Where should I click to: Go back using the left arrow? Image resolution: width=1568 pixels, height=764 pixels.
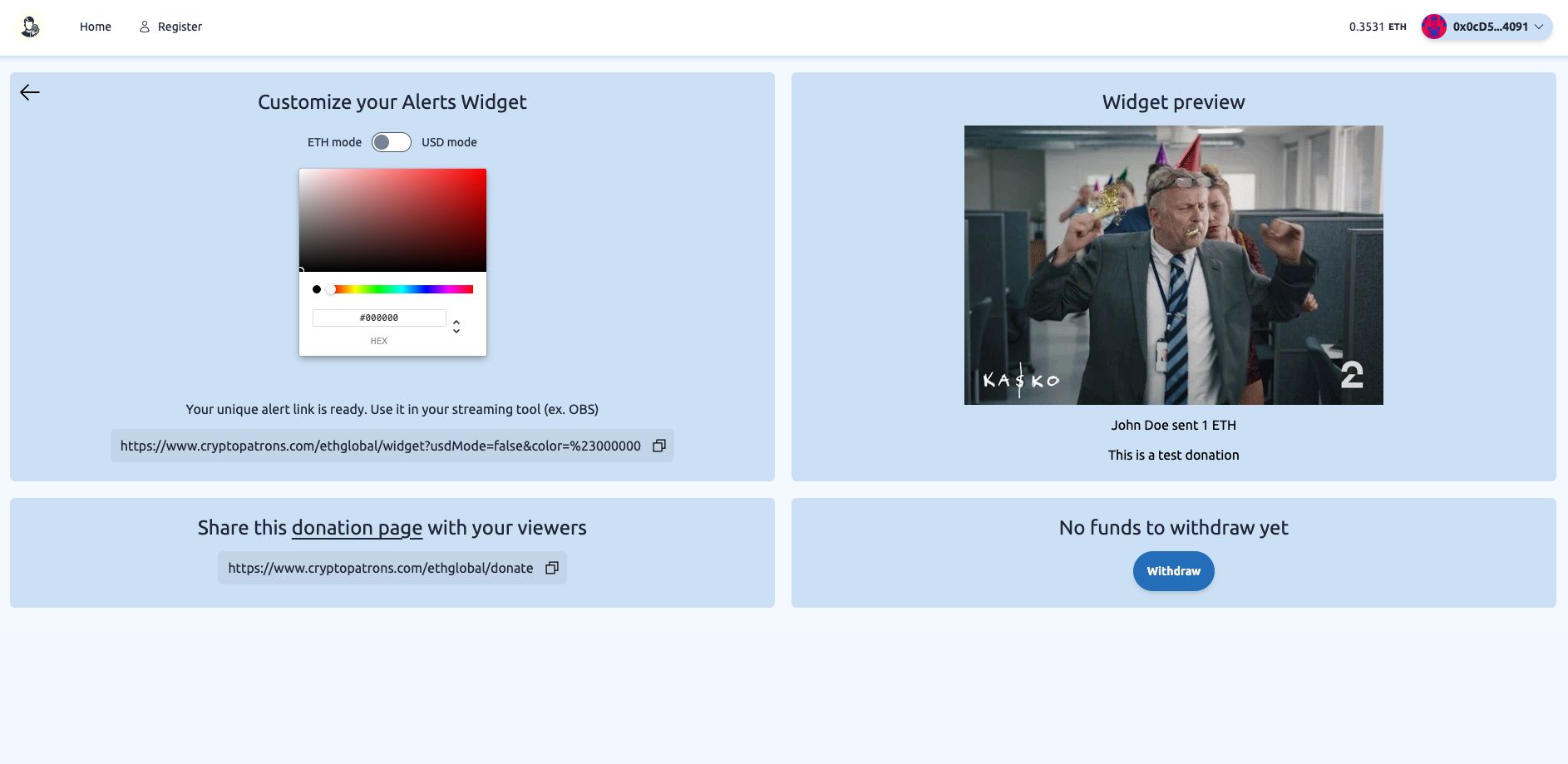point(30,92)
